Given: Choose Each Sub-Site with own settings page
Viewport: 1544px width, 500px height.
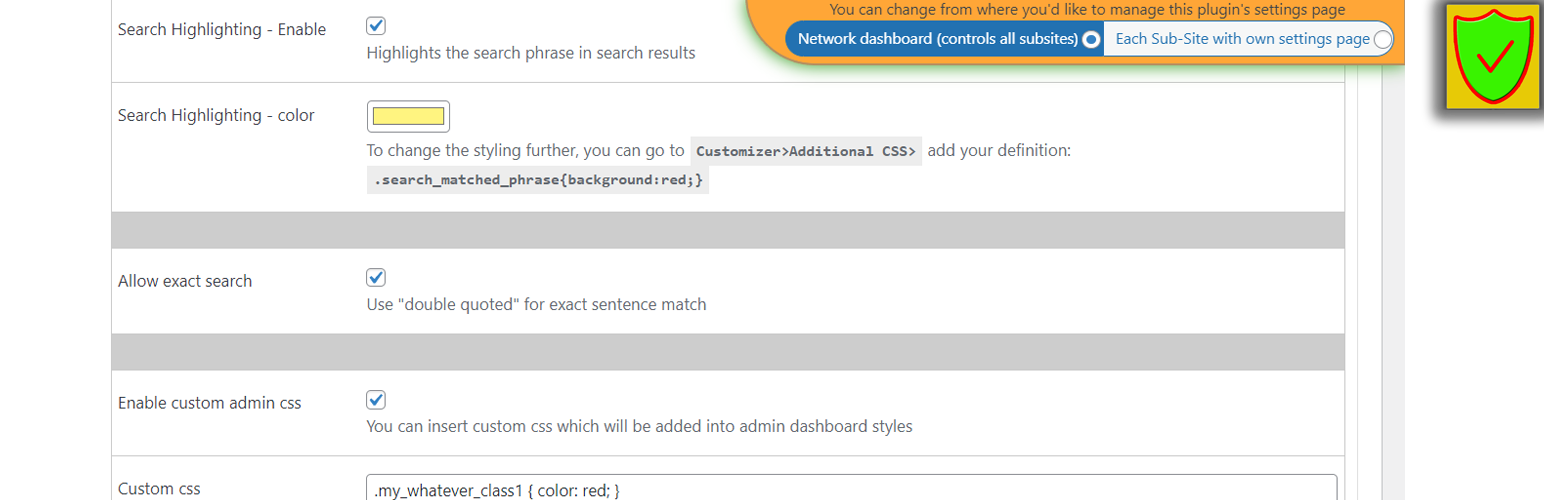Looking at the screenshot, I should pyautogui.click(x=1382, y=39).
